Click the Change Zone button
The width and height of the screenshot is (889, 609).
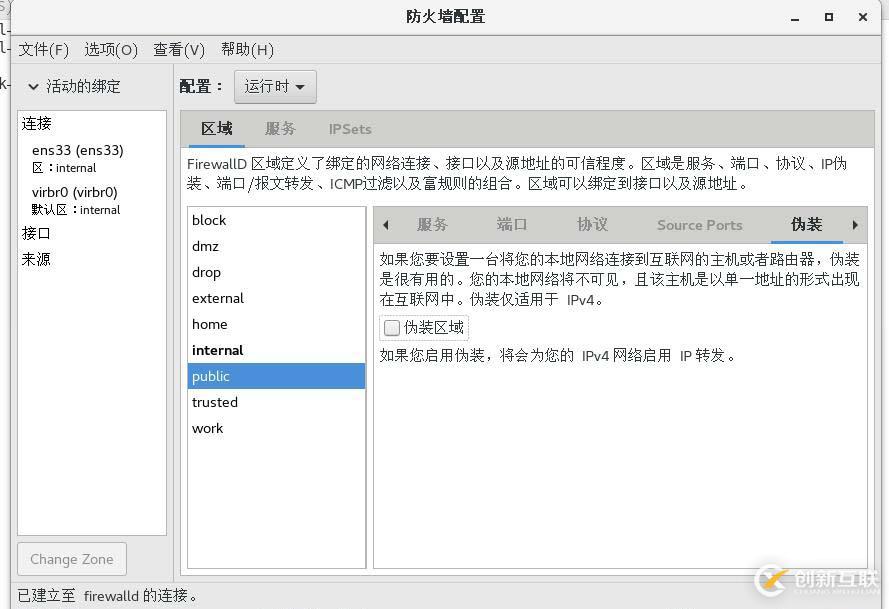tap(72, 559)
